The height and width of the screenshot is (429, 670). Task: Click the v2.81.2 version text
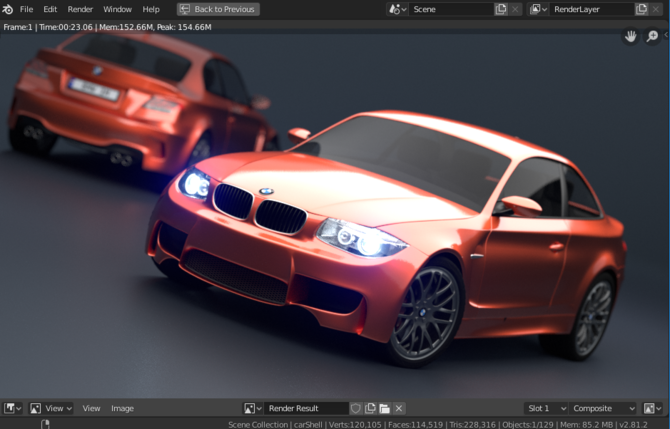click(632, 425)
